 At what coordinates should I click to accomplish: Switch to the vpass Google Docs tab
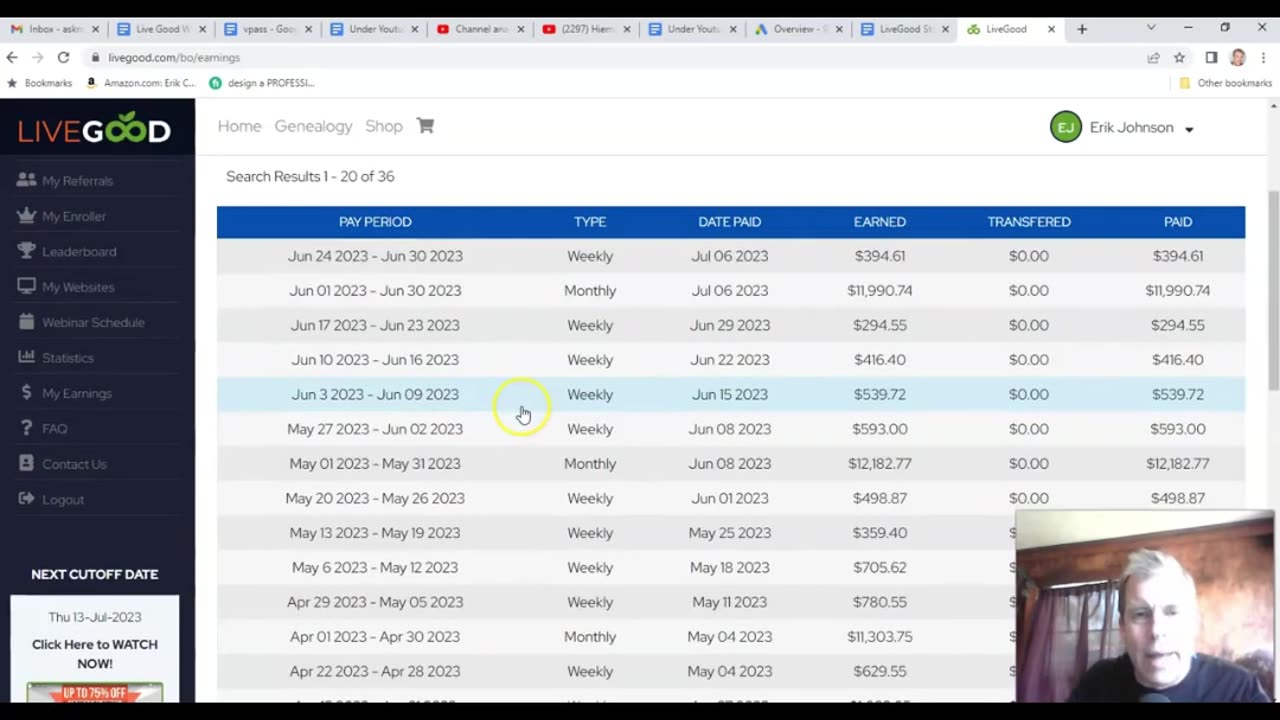268,29
